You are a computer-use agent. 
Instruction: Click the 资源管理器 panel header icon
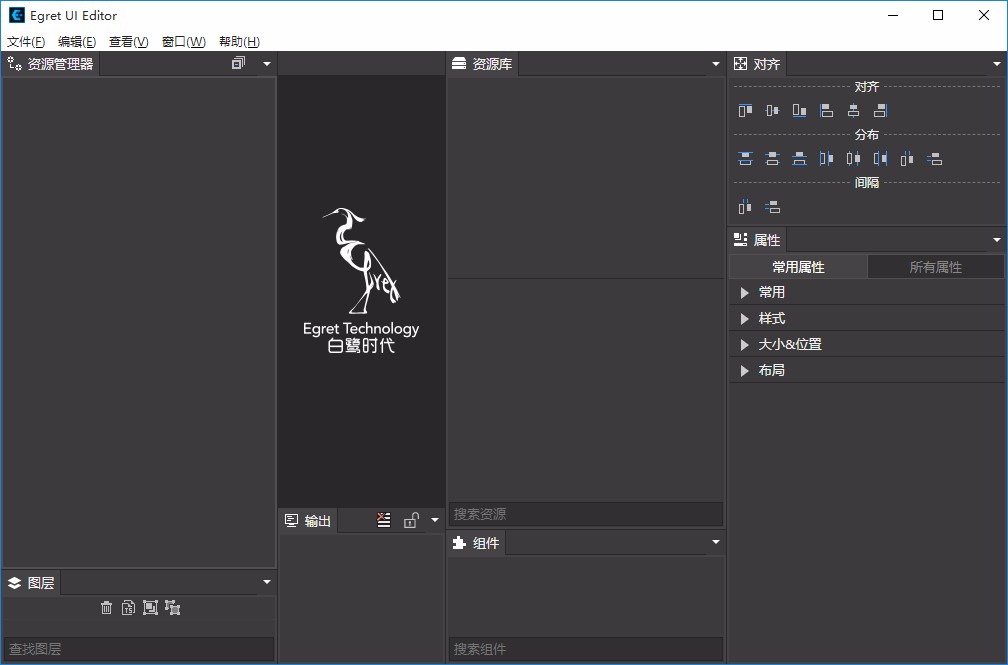(x=13, y=63)
